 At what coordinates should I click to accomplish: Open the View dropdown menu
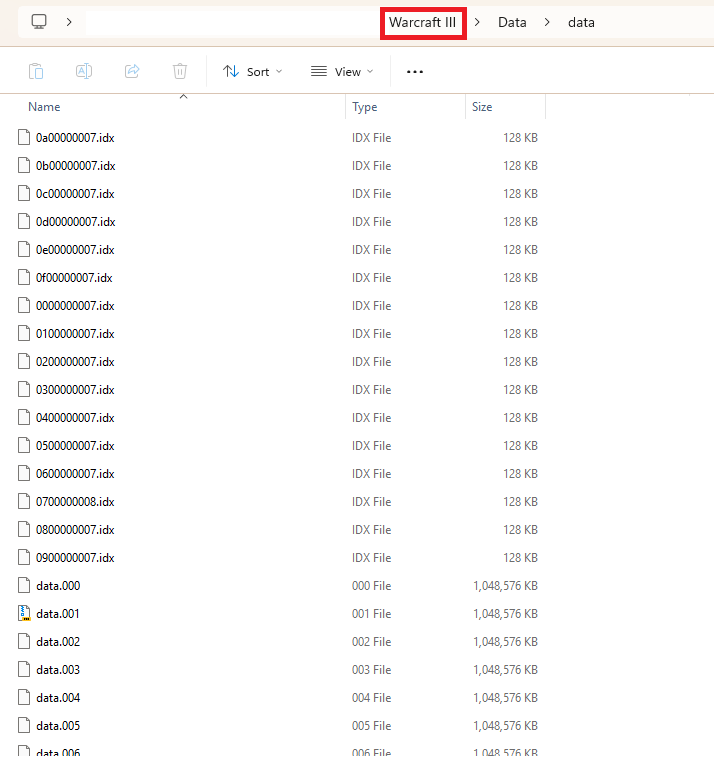[x=342, y=72]
